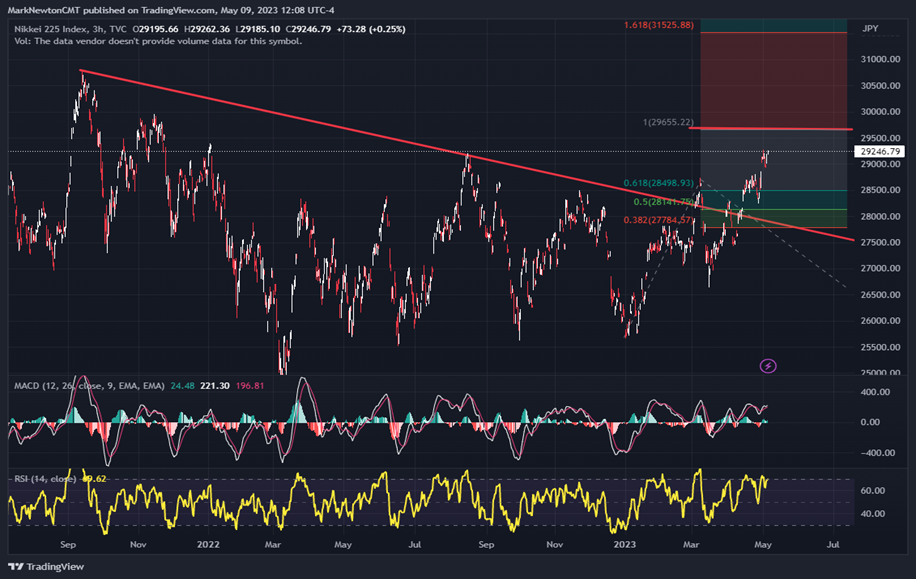This screenshot has width=916, height=579.
Task: Click the 27000.00 price axis label
Action: click(x=880, y=268)
